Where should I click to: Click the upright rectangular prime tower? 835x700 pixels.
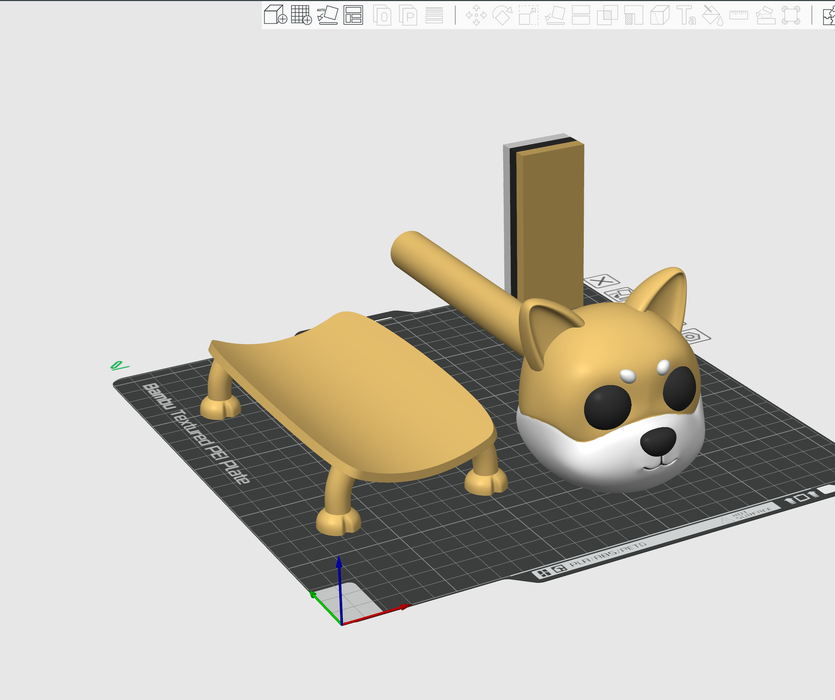point(550,220)
